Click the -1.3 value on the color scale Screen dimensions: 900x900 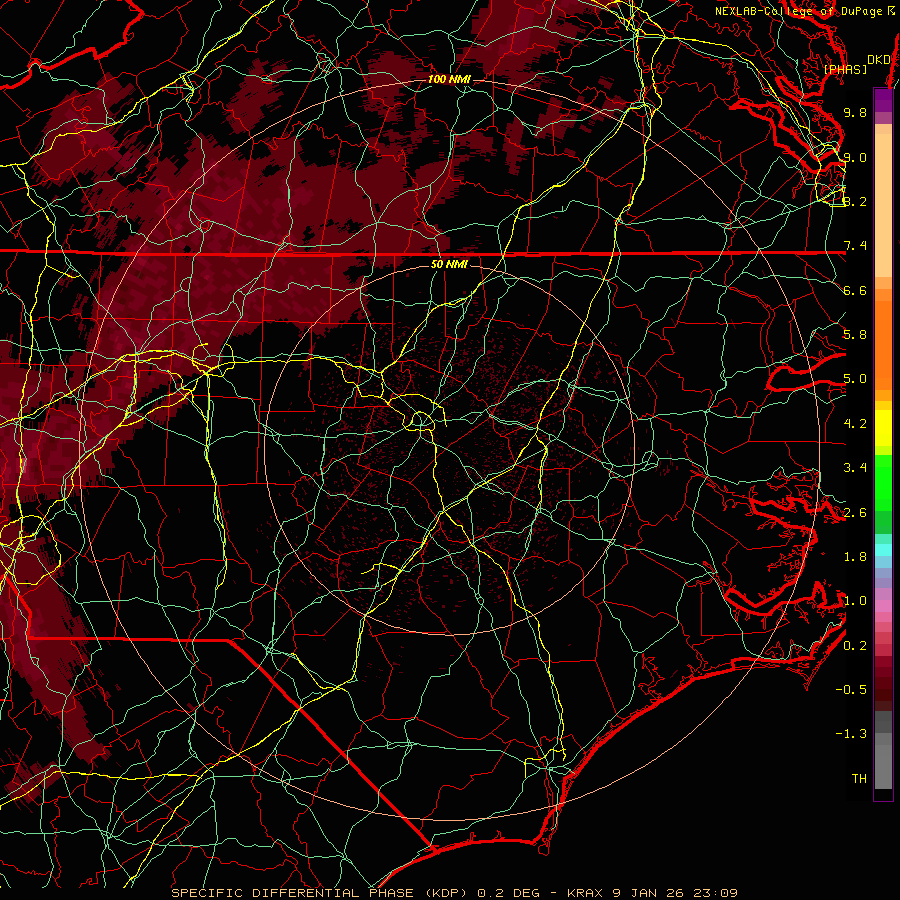[851, 734]
